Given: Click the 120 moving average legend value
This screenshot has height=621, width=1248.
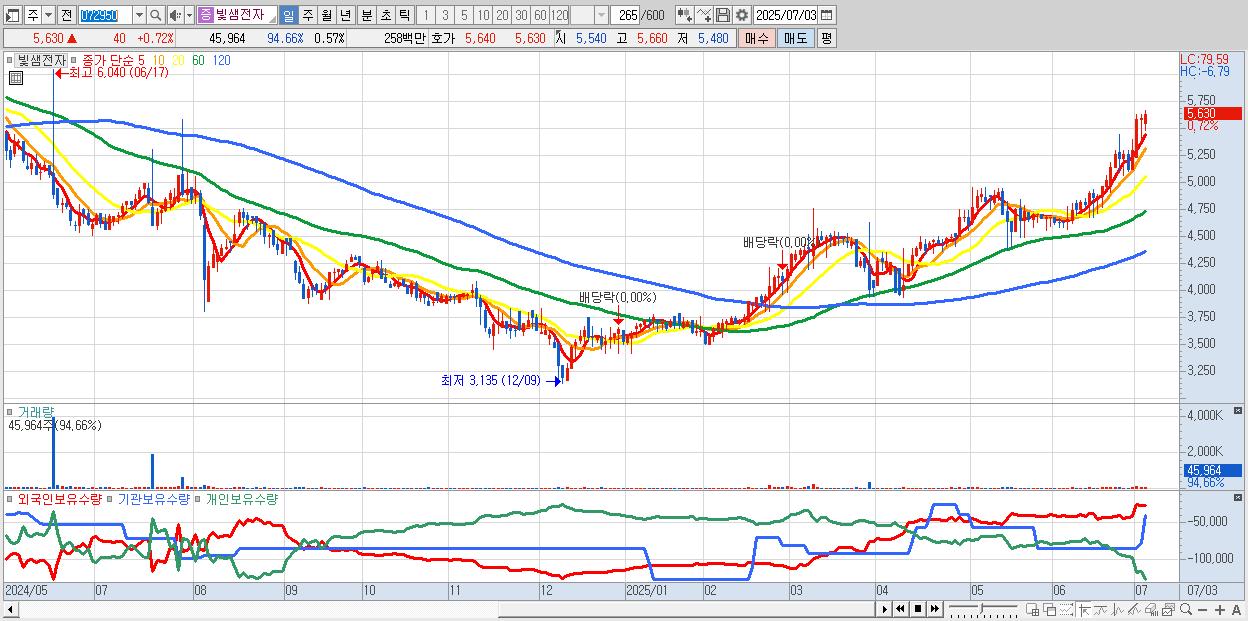Looking at the screenshot, I should 222,61.
